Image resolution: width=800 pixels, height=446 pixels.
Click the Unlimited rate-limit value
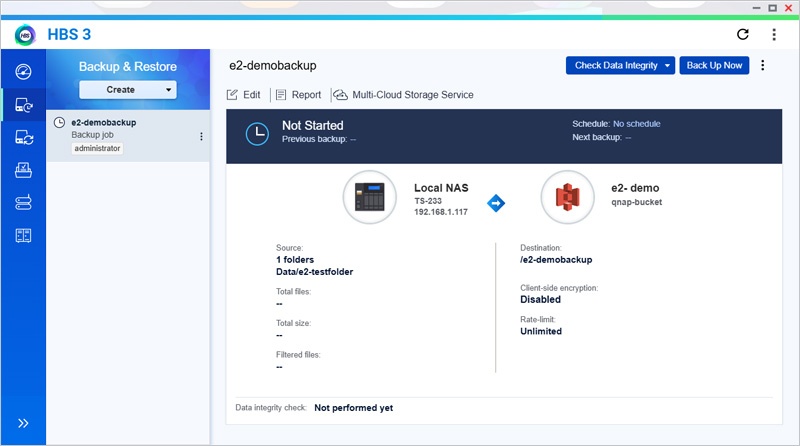click(x=541, y=331)
